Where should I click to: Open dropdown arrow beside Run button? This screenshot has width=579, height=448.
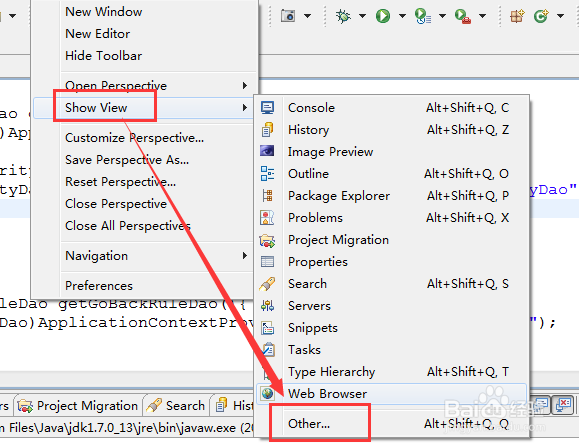click(402, 16)
